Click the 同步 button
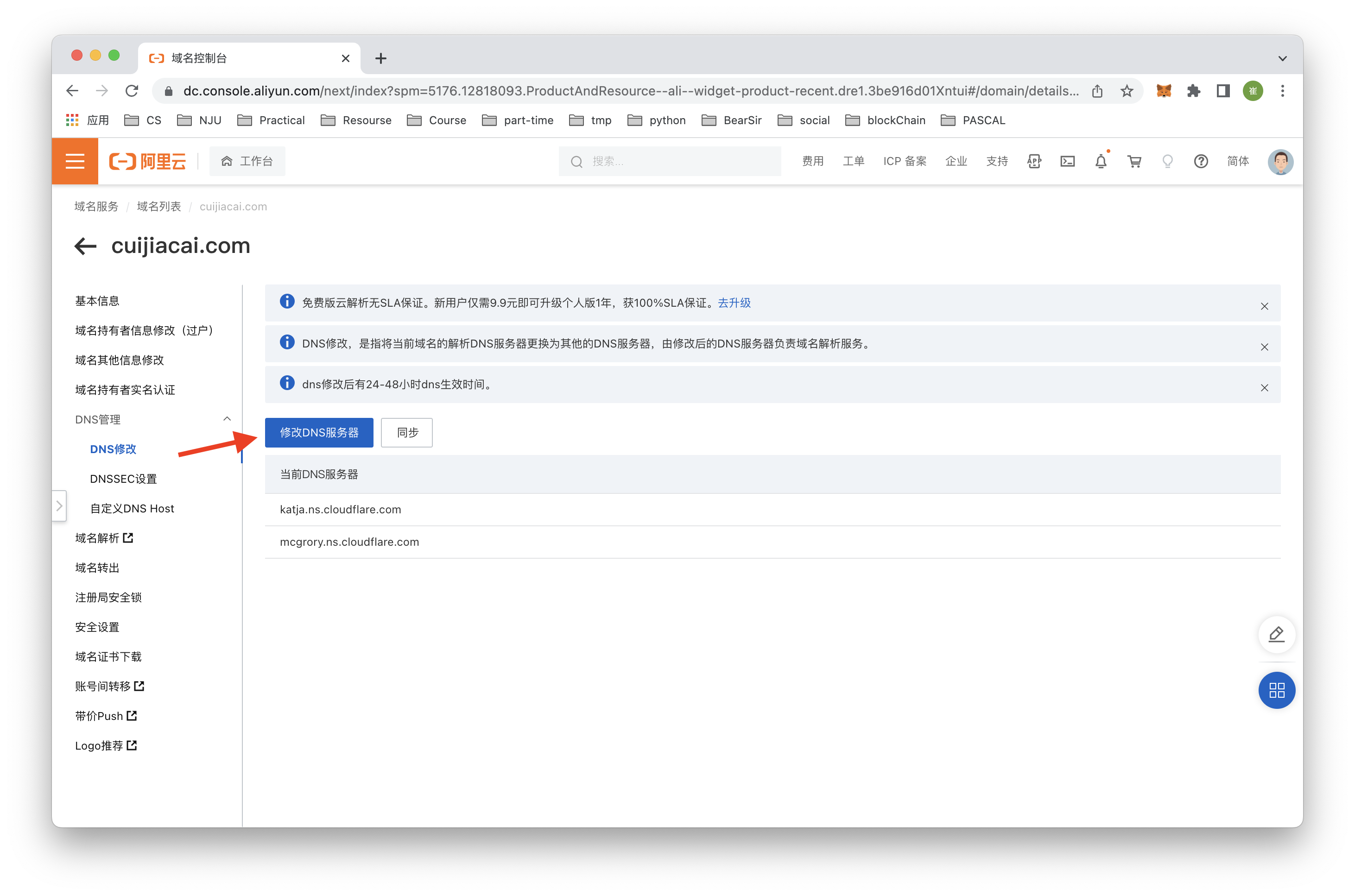This screenshot has height=896, width=1355. pos(407,433)
